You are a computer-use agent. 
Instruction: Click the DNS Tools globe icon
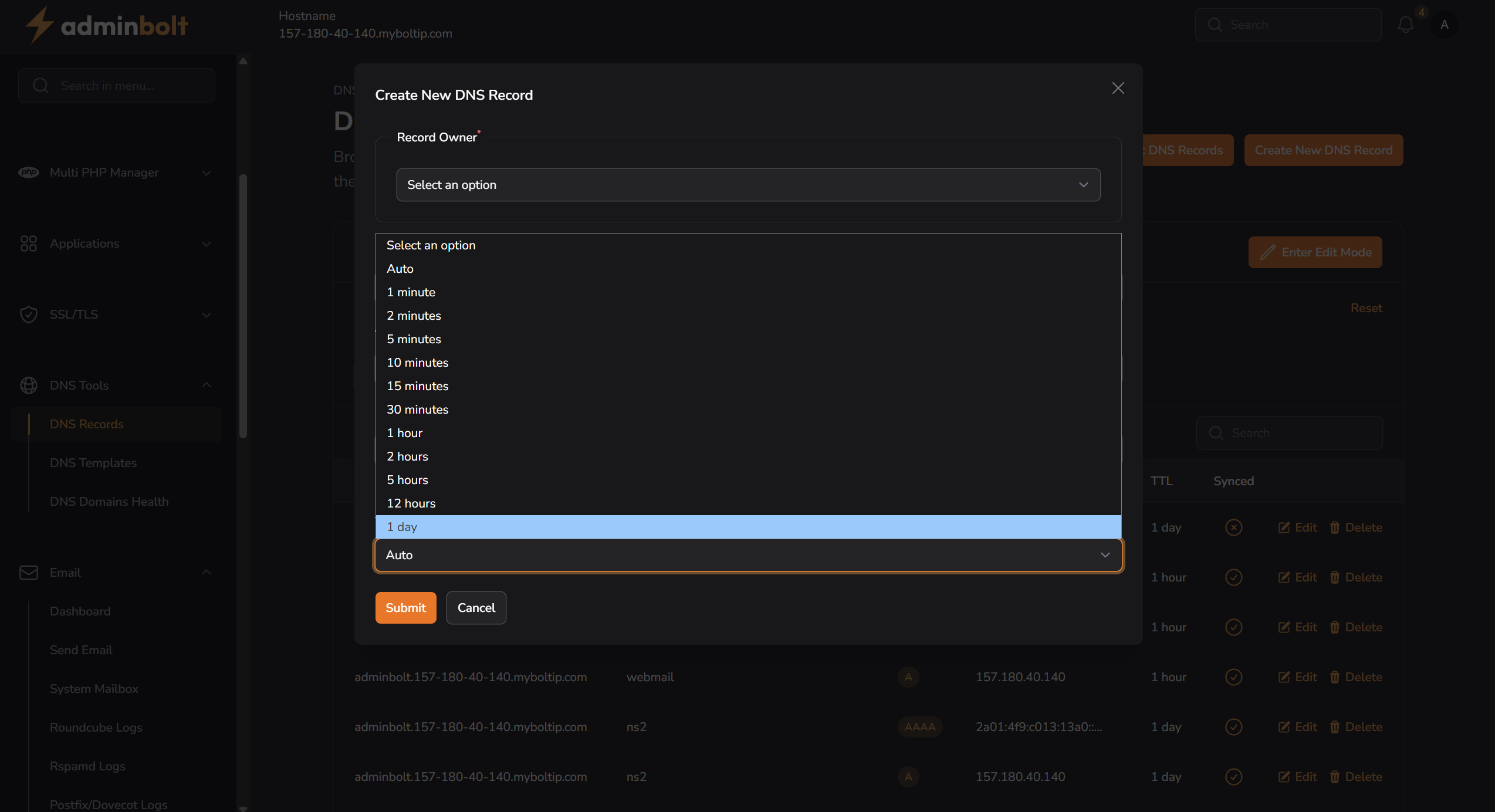coord(28,385)
